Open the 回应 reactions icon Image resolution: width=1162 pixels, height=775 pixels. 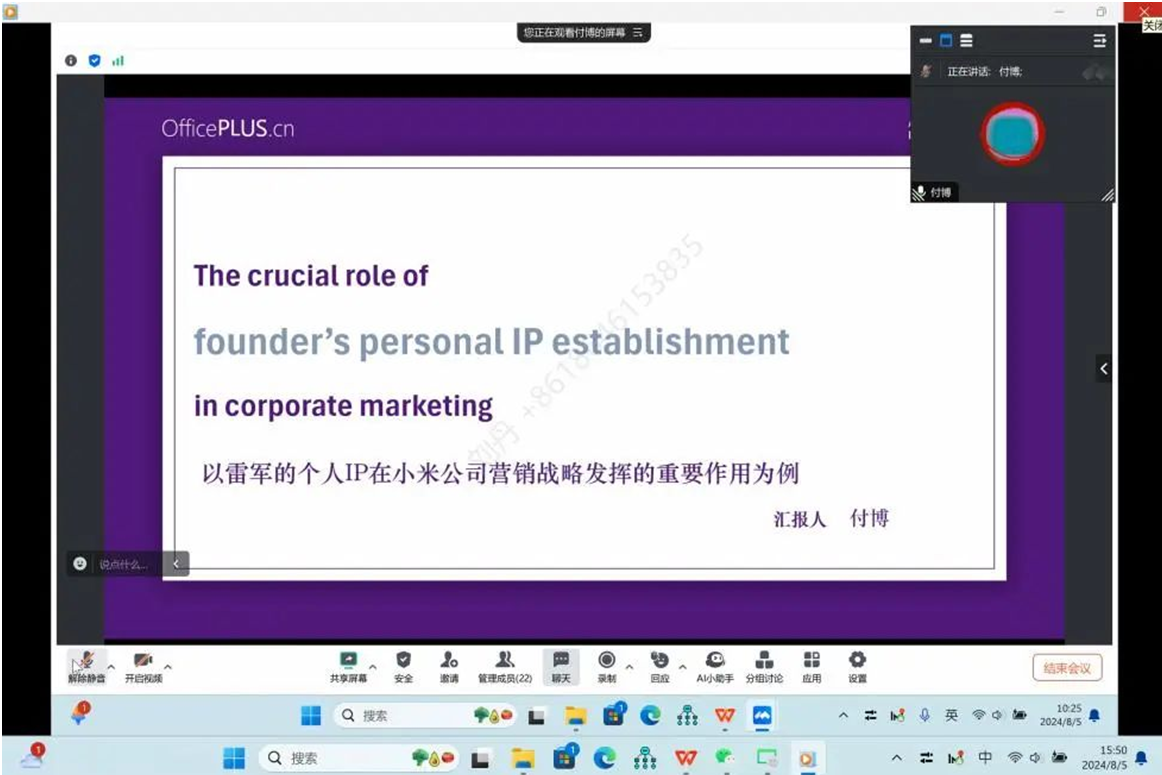[659, 663]
